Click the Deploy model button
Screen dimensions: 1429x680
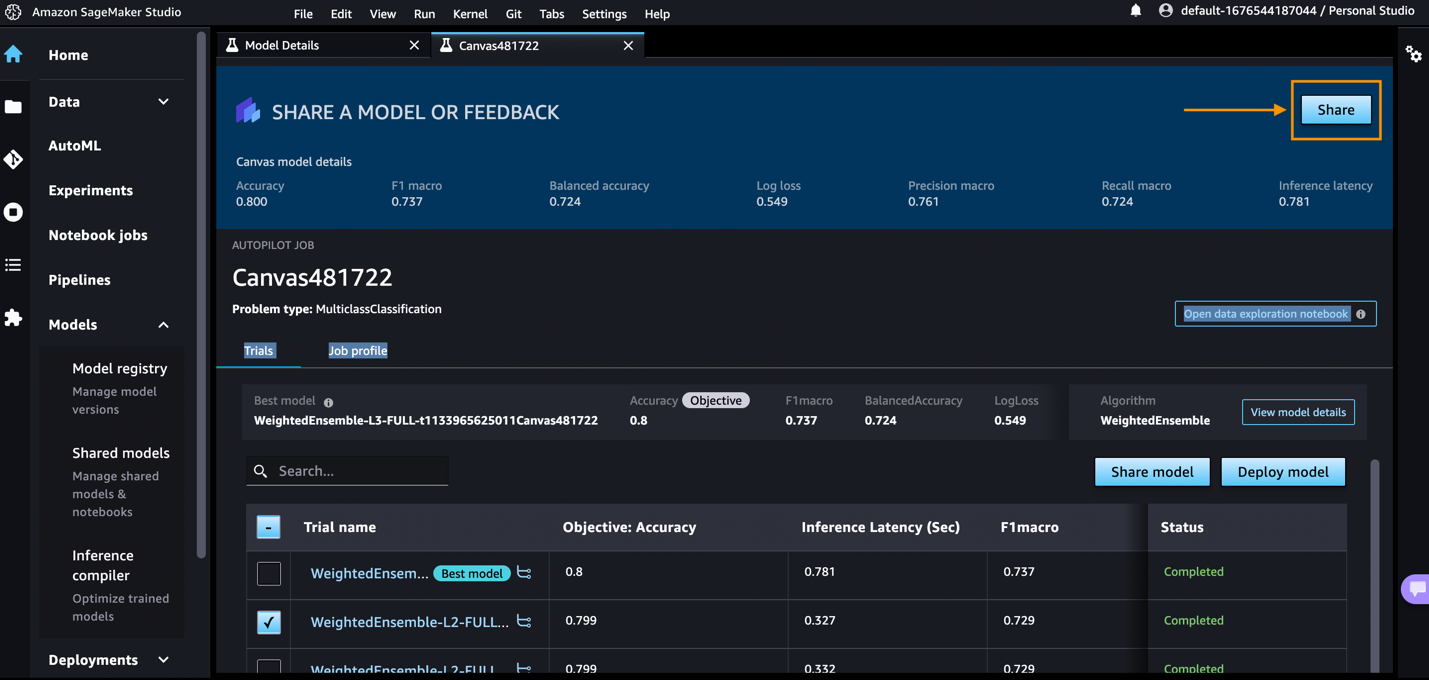[1283, 472]
